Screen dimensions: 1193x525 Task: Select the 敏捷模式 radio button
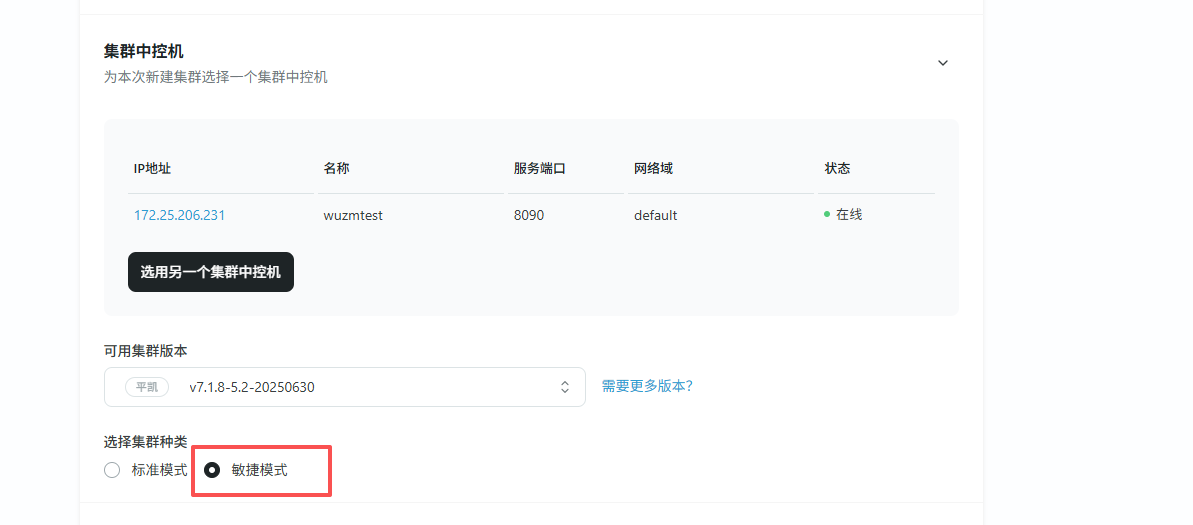212,470
